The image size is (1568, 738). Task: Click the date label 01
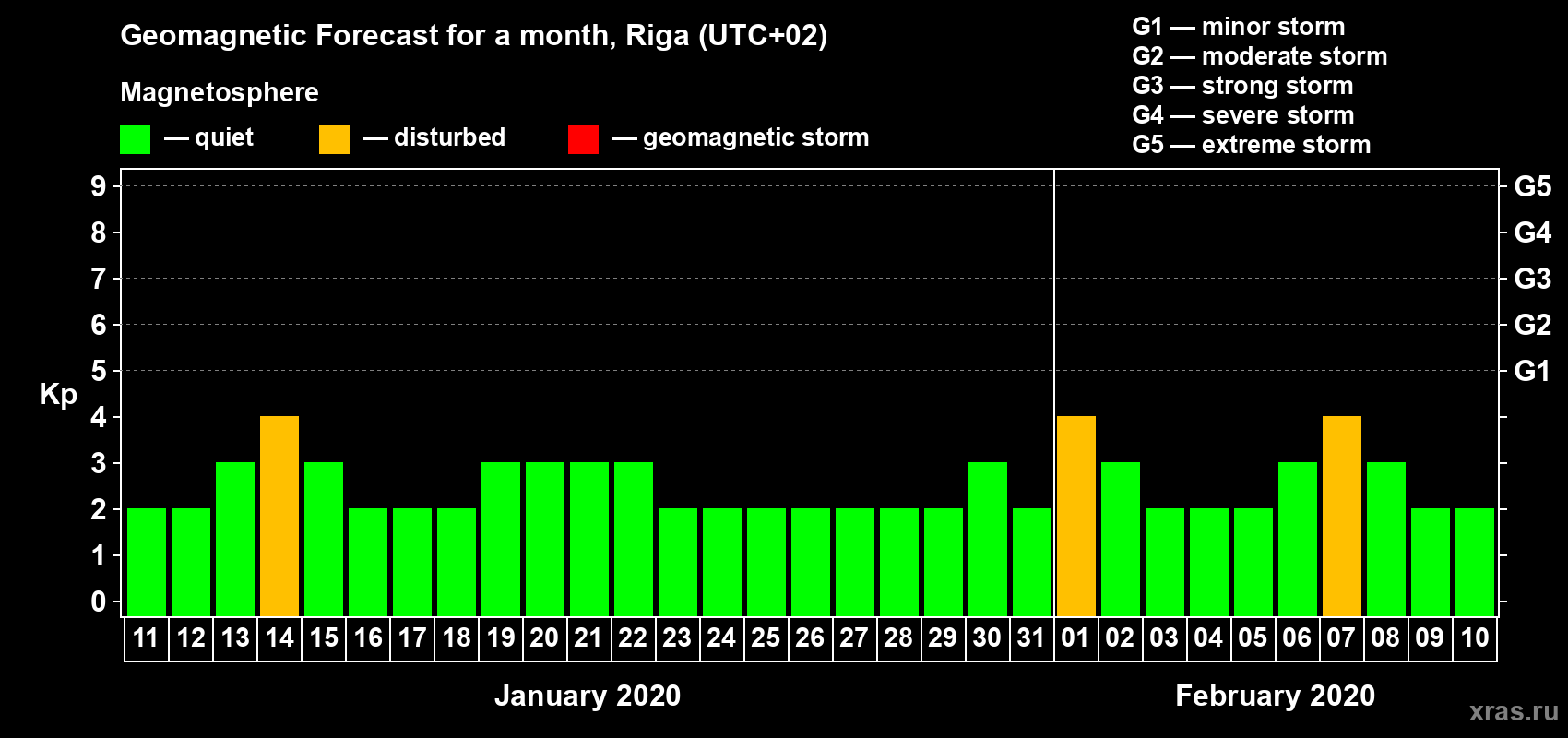1075,637
